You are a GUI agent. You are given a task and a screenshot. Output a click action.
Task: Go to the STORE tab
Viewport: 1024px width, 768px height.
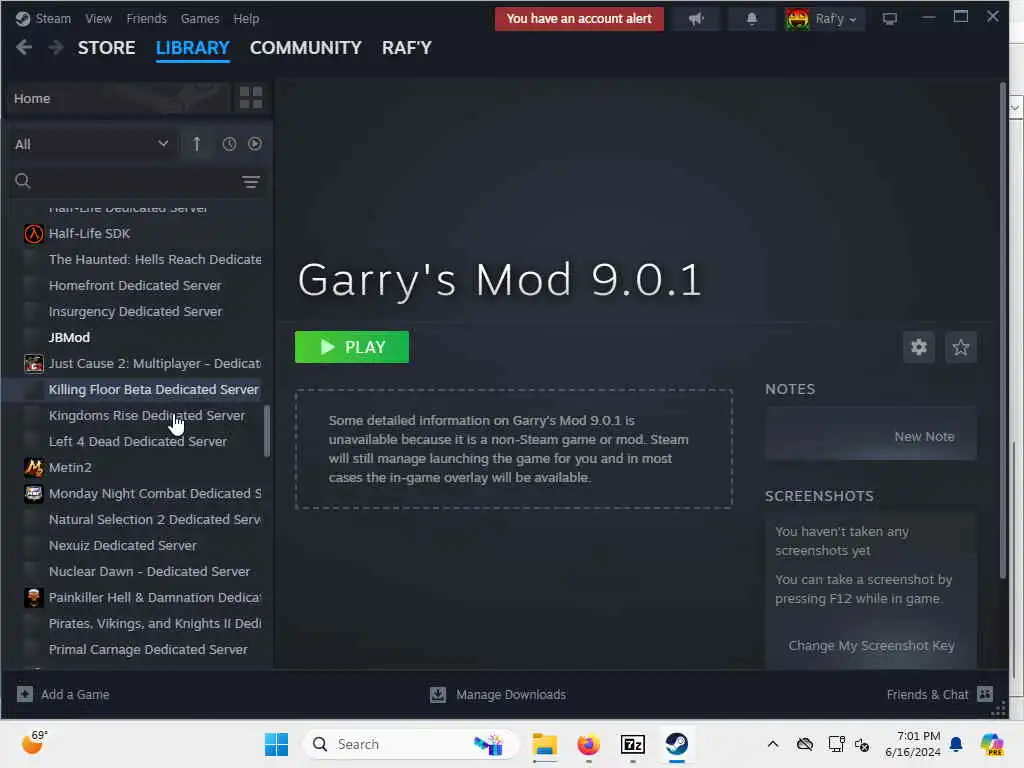tap(106, 48)
